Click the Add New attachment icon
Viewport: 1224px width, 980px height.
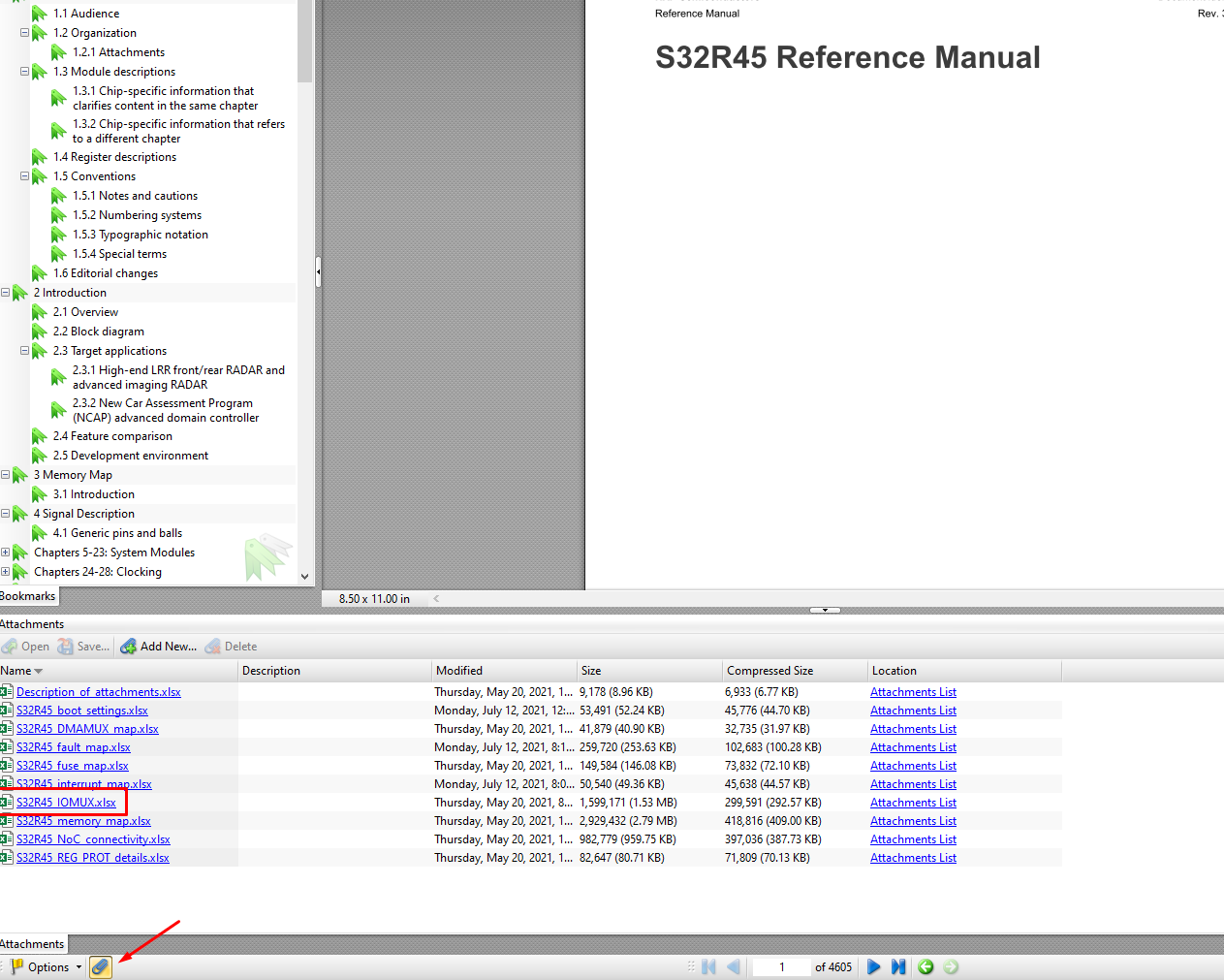coord(128,646)
